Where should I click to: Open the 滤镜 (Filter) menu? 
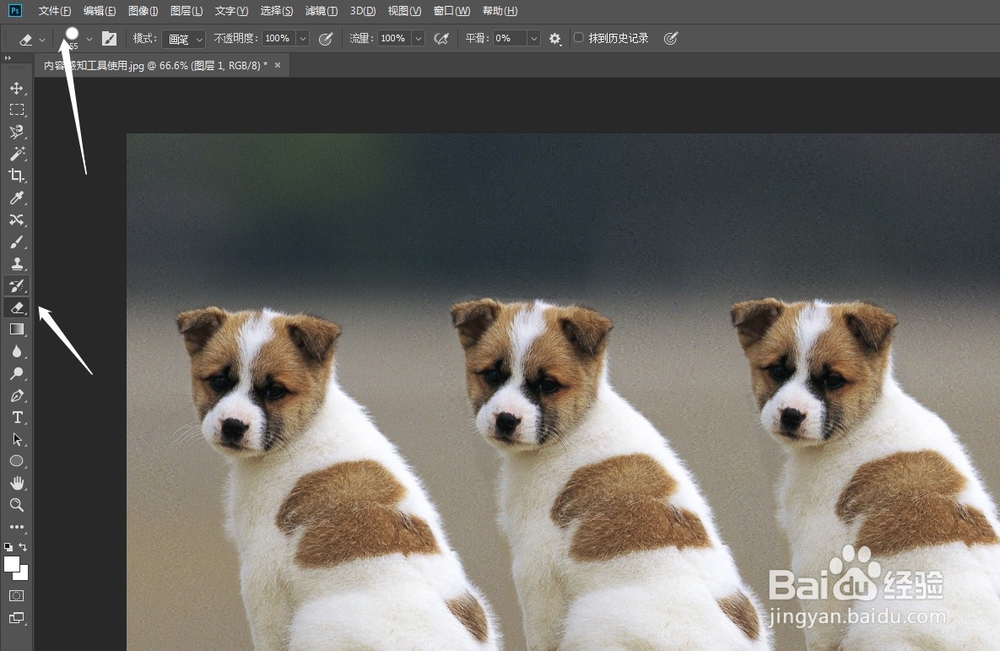pos(321,11)
